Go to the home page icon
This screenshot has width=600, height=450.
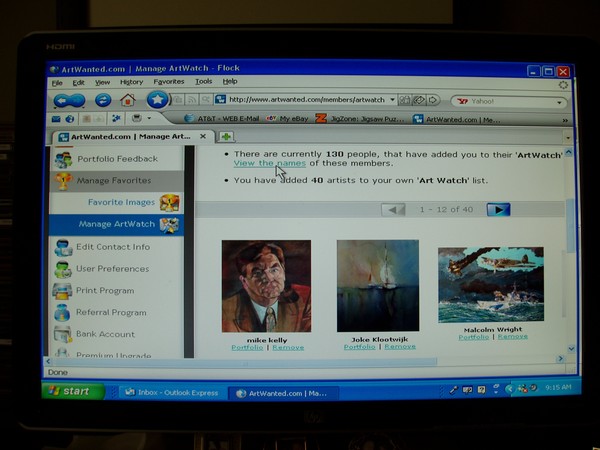[128, 100]
